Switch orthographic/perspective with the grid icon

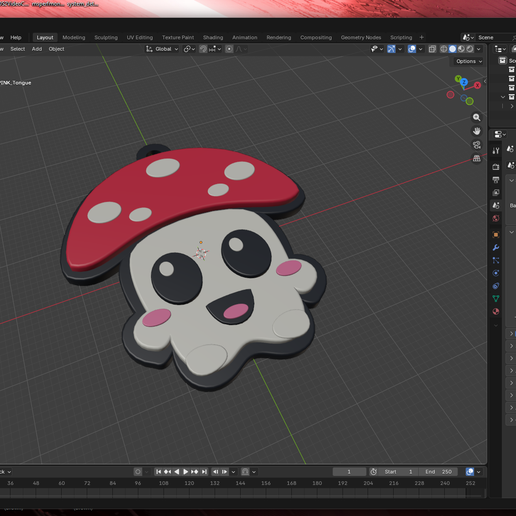pos(477,158)
